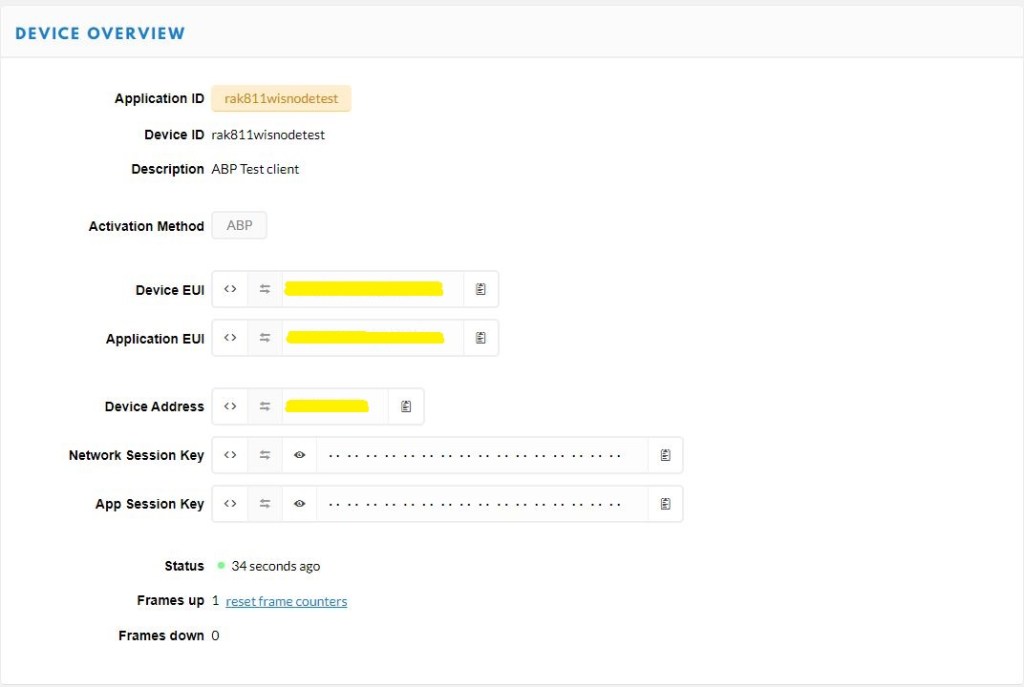Toggle hex format for Network Session Key
1024x687 pixels.
[230, 455]
